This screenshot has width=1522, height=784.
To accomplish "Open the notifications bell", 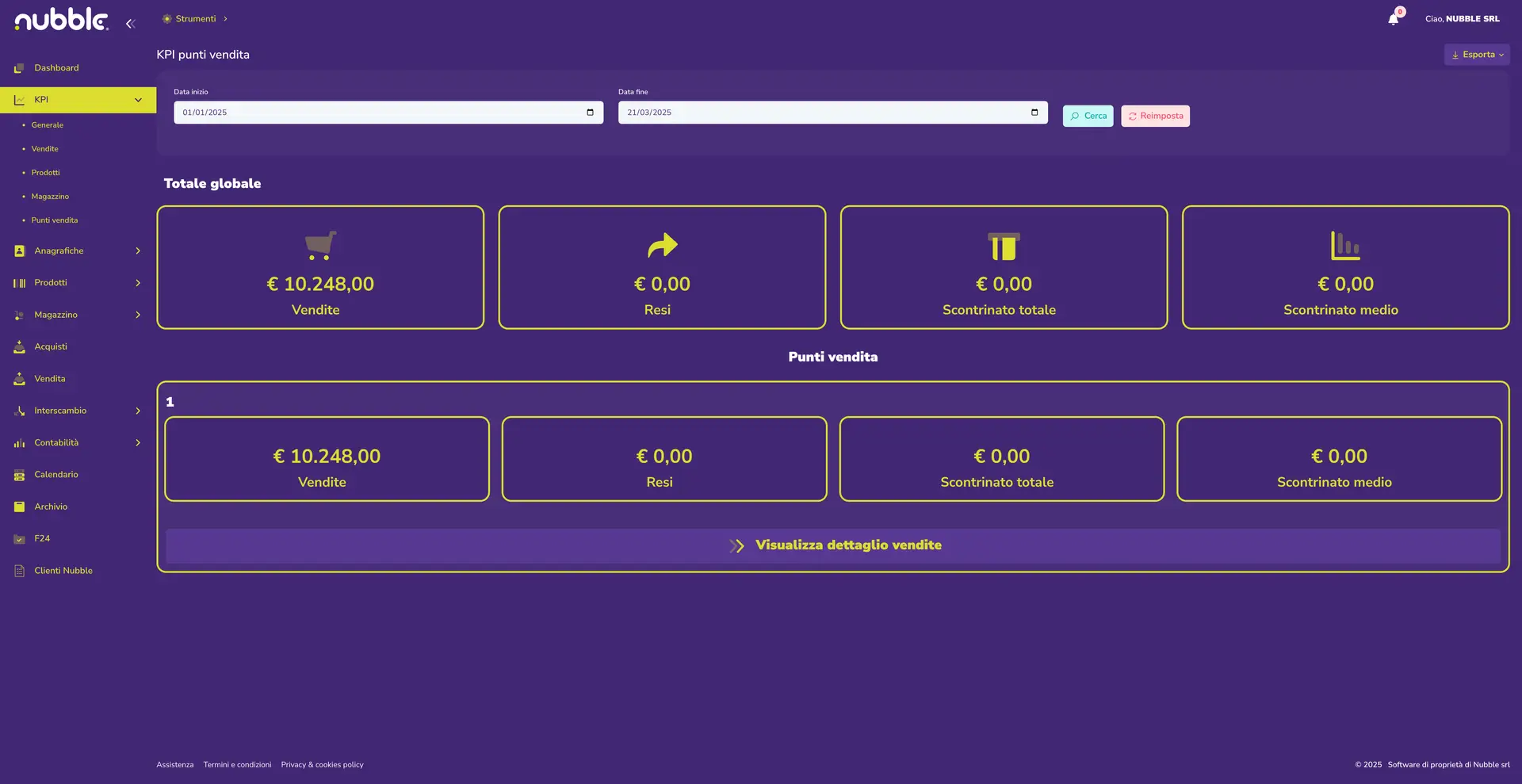I will 1394,19.
